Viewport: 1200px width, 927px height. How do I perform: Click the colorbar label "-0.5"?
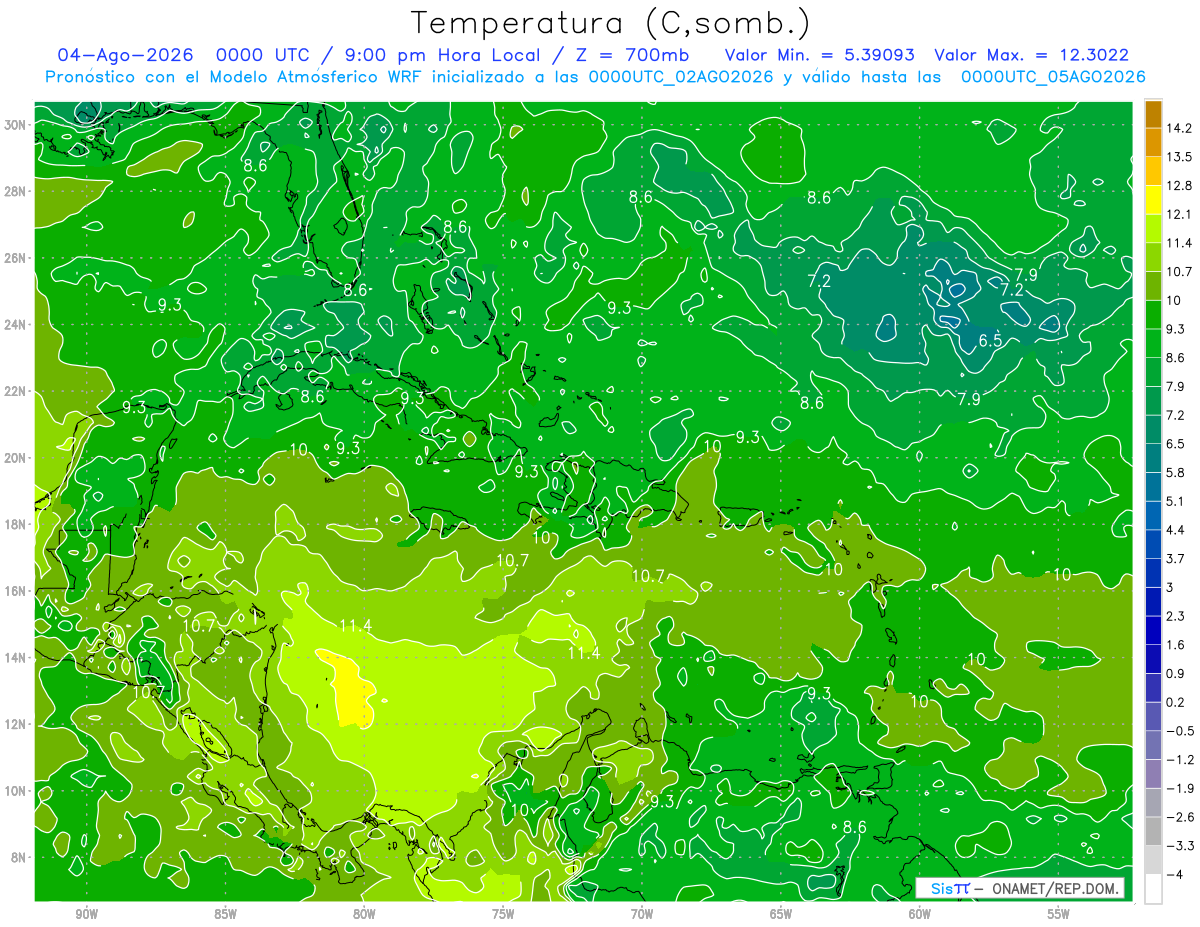click(x=1179, y=731)
